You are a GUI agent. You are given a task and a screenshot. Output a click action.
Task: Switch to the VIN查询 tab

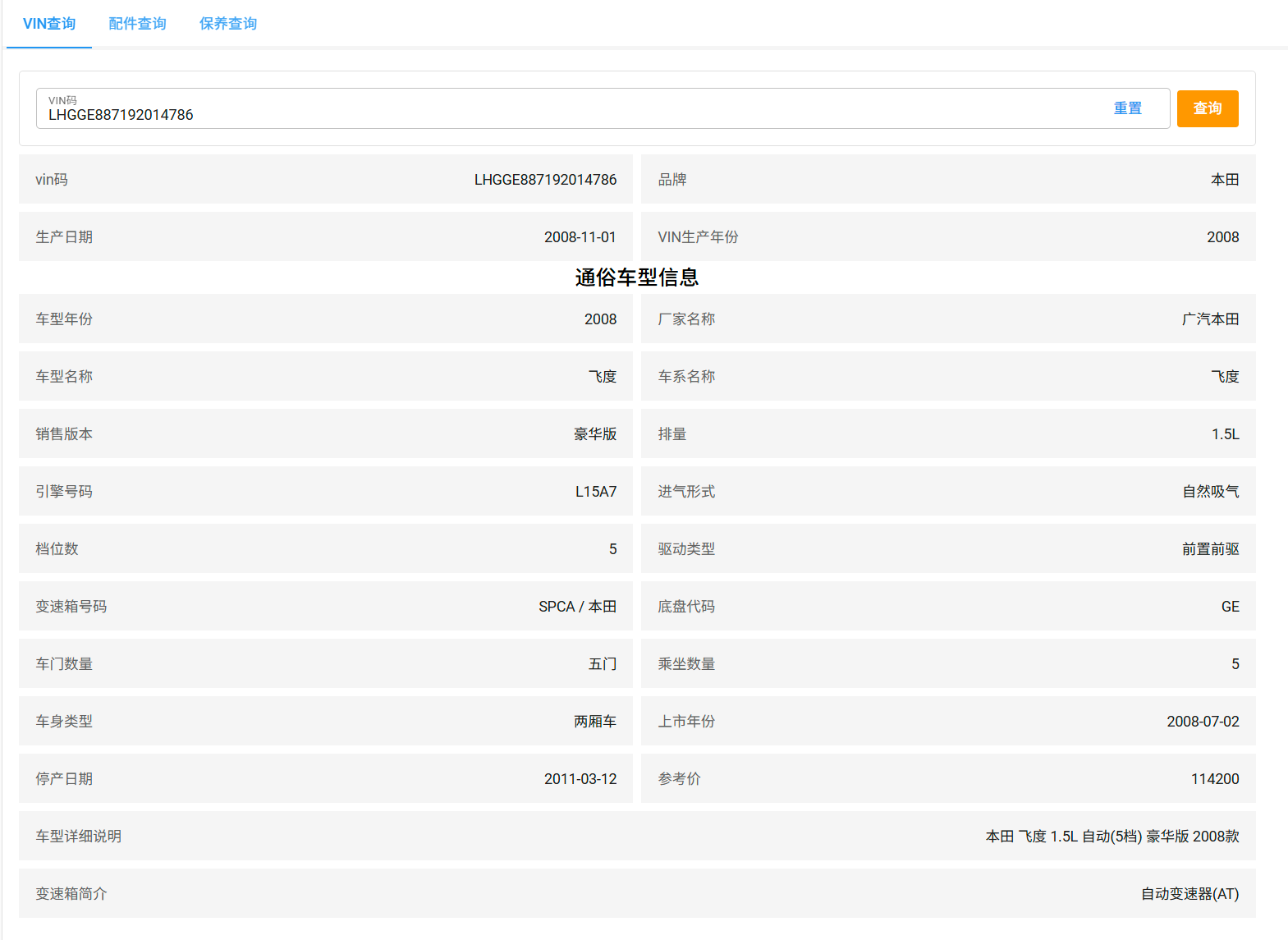click(49, 24)
